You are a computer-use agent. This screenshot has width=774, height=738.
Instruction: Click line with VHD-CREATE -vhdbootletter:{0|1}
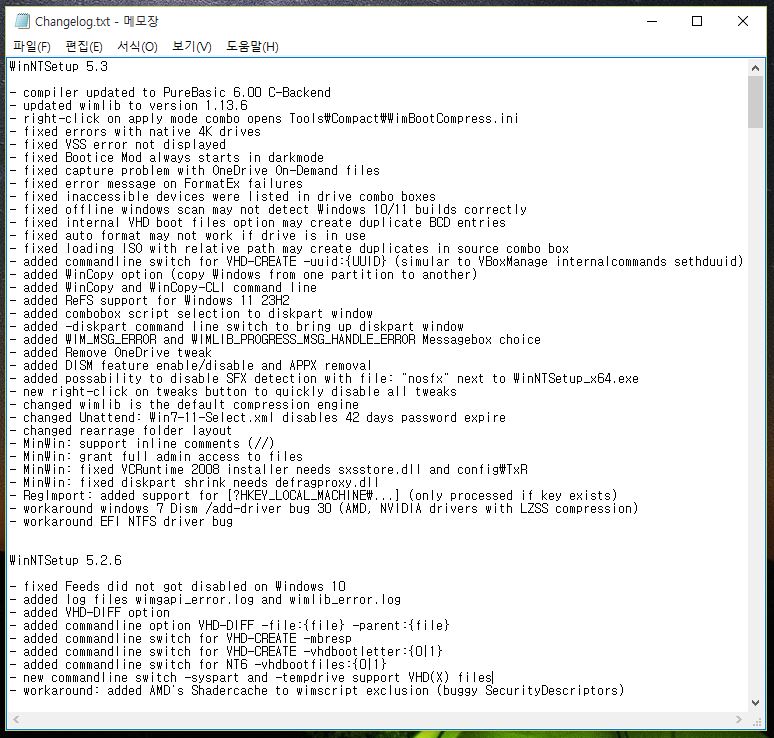click(x=226, y=651)
